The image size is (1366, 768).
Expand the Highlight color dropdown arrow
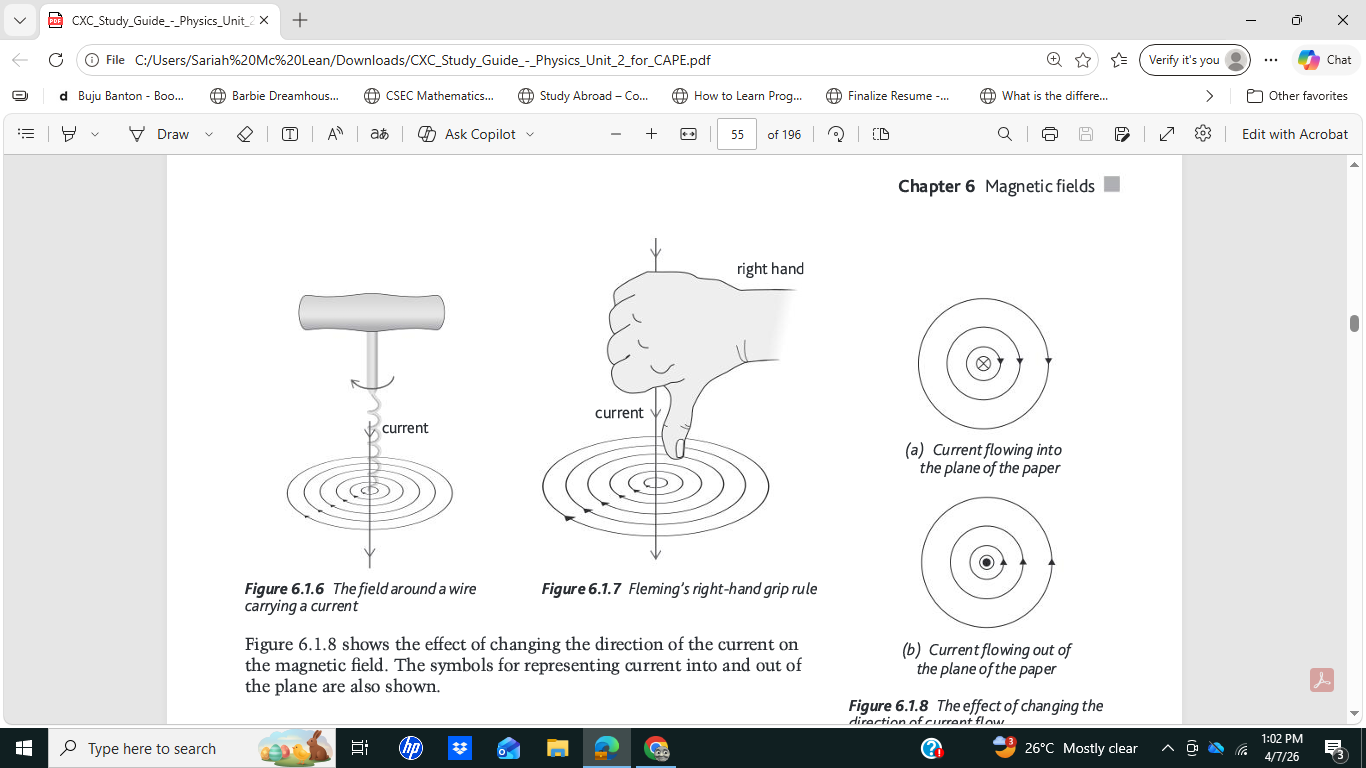[x=95, y=134]
